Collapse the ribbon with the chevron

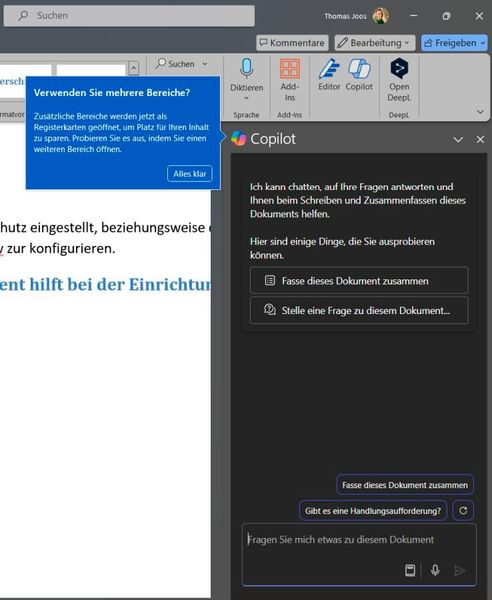tap(480, 112)
